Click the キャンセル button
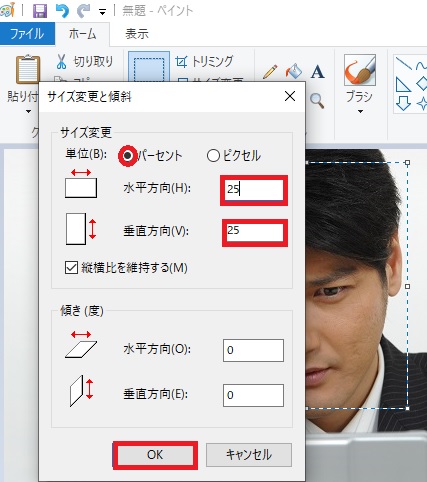The height and width of the screenshot is (482, 427). click(x=249, y=455)
